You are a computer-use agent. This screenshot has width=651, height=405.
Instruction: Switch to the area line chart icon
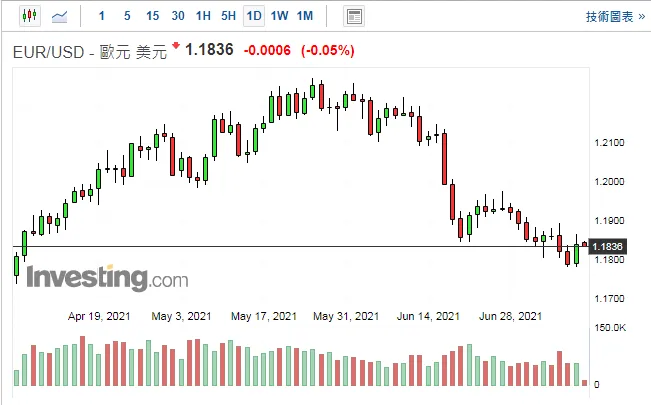[59, 17]
